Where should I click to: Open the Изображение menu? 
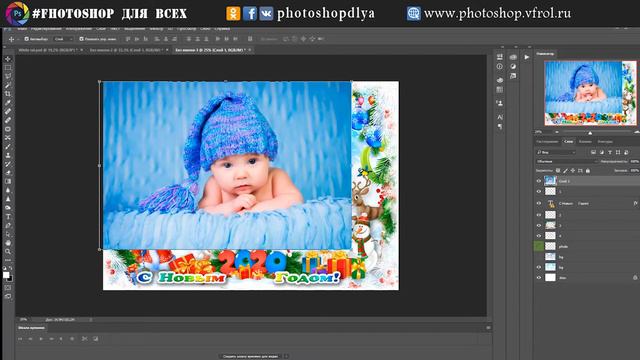[79, 29]
